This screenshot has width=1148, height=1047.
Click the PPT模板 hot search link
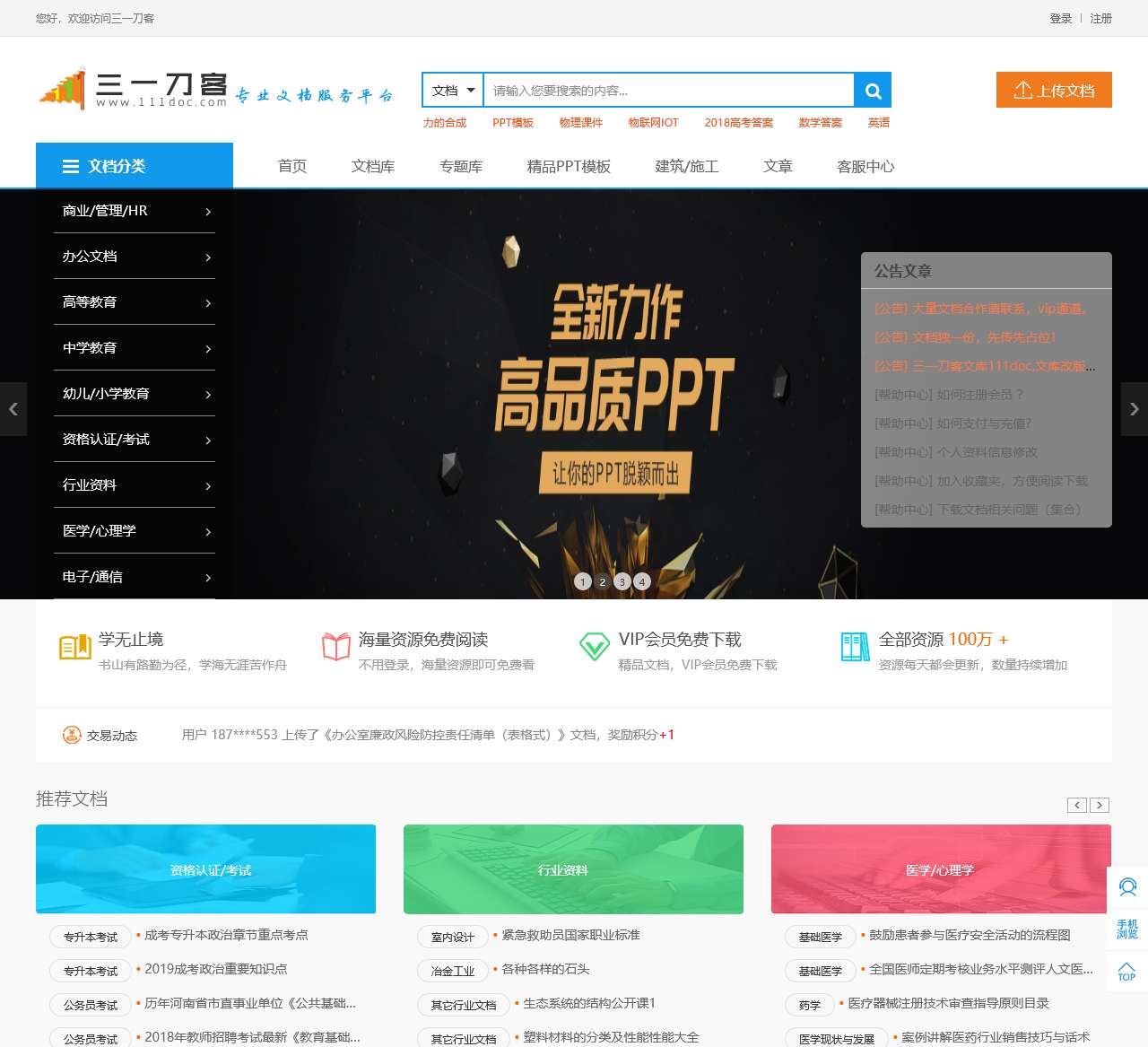(513, 123)
